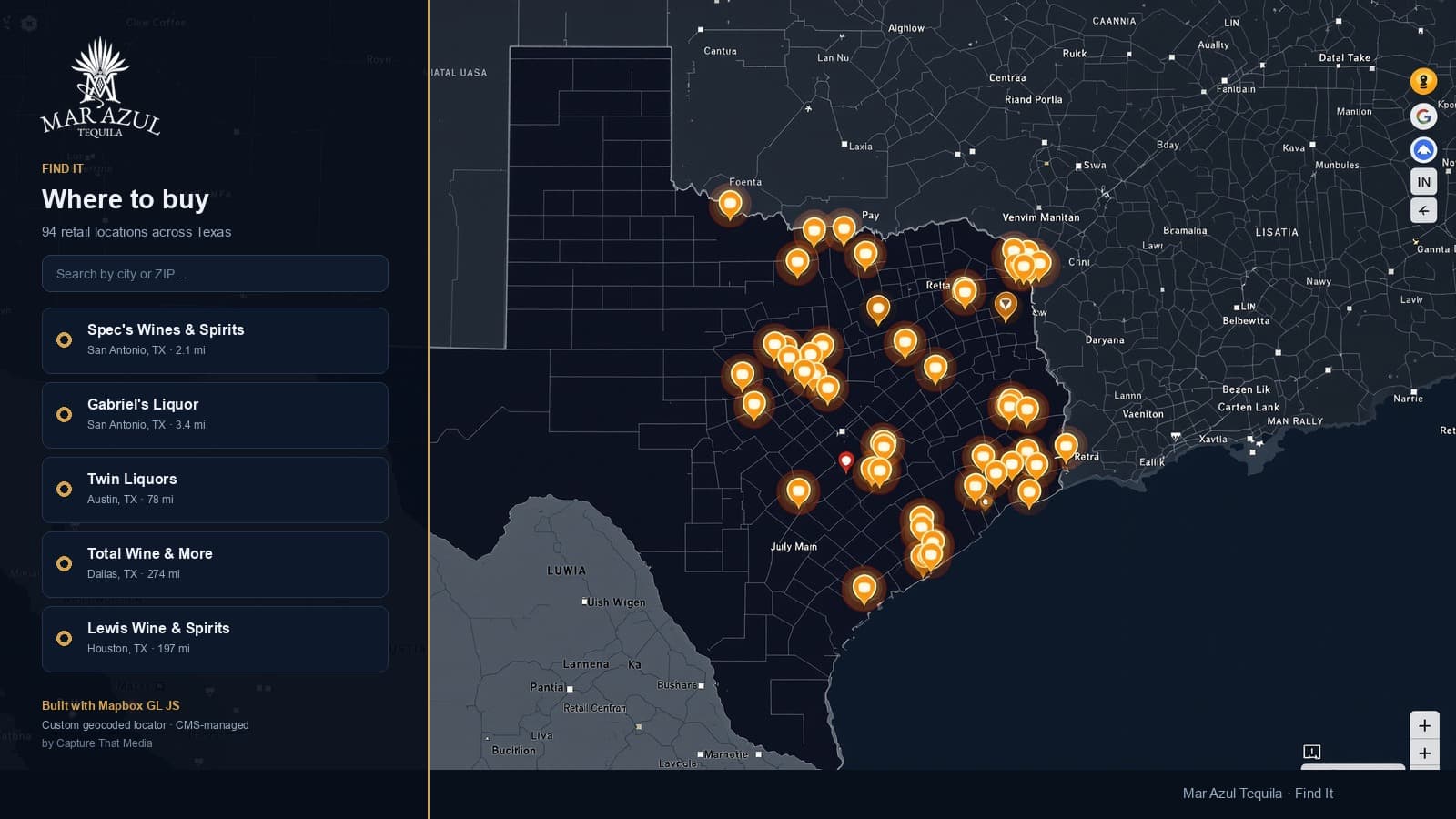
Task: Click the IN map control button
Action: pyautogui.click(x=1423, y=182)
